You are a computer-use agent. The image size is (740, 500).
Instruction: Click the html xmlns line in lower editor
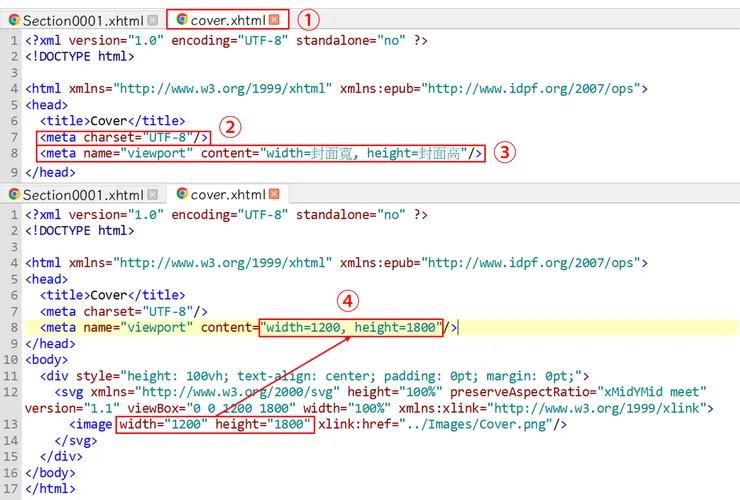[336, 263]
